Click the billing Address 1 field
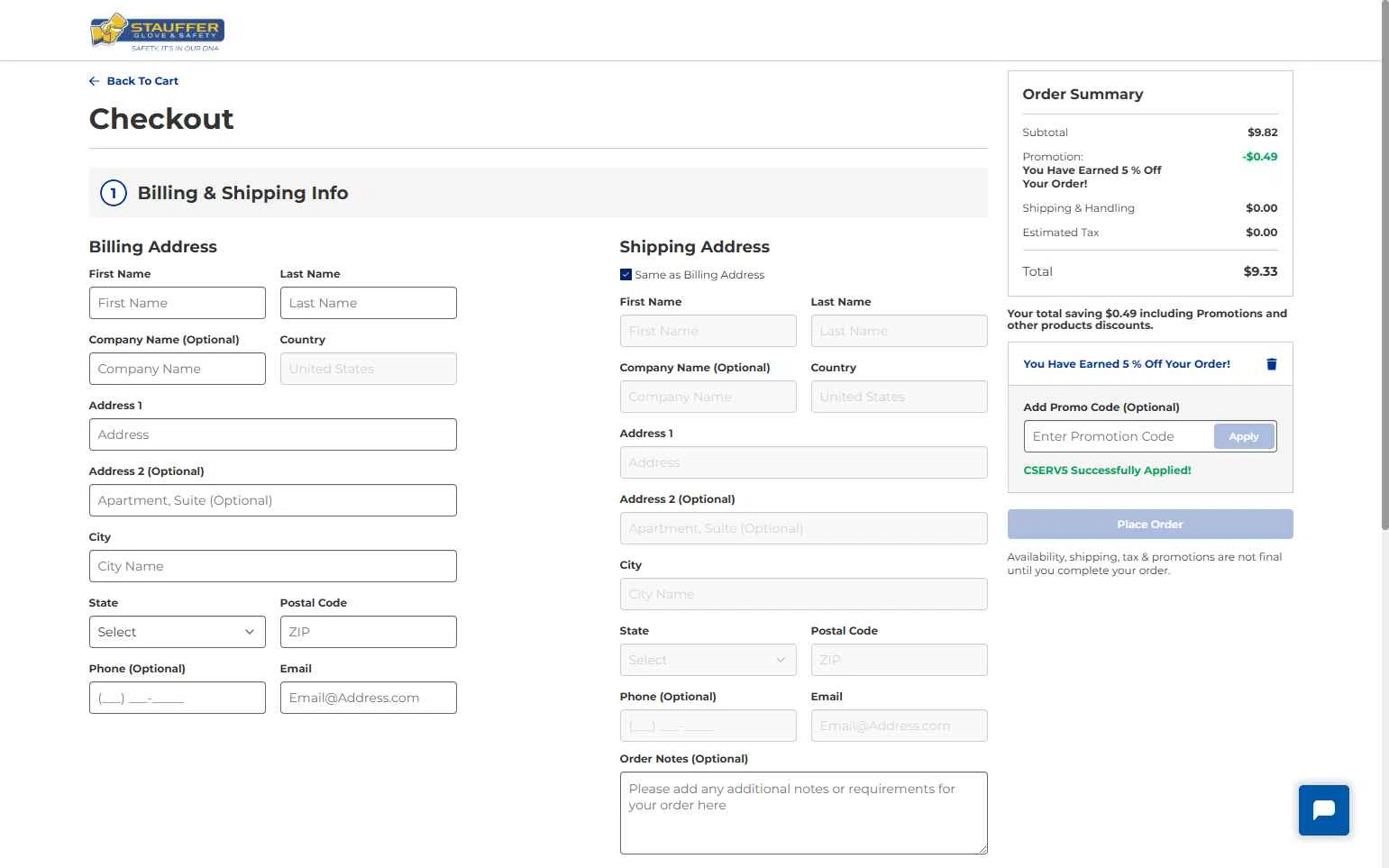The image size is (1389, 868). click(x=273, y=434)
